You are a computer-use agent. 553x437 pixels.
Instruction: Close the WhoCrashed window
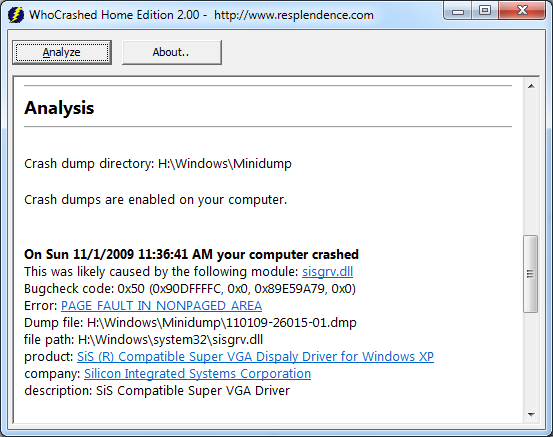pyautogui.click(x=522, y=11)
